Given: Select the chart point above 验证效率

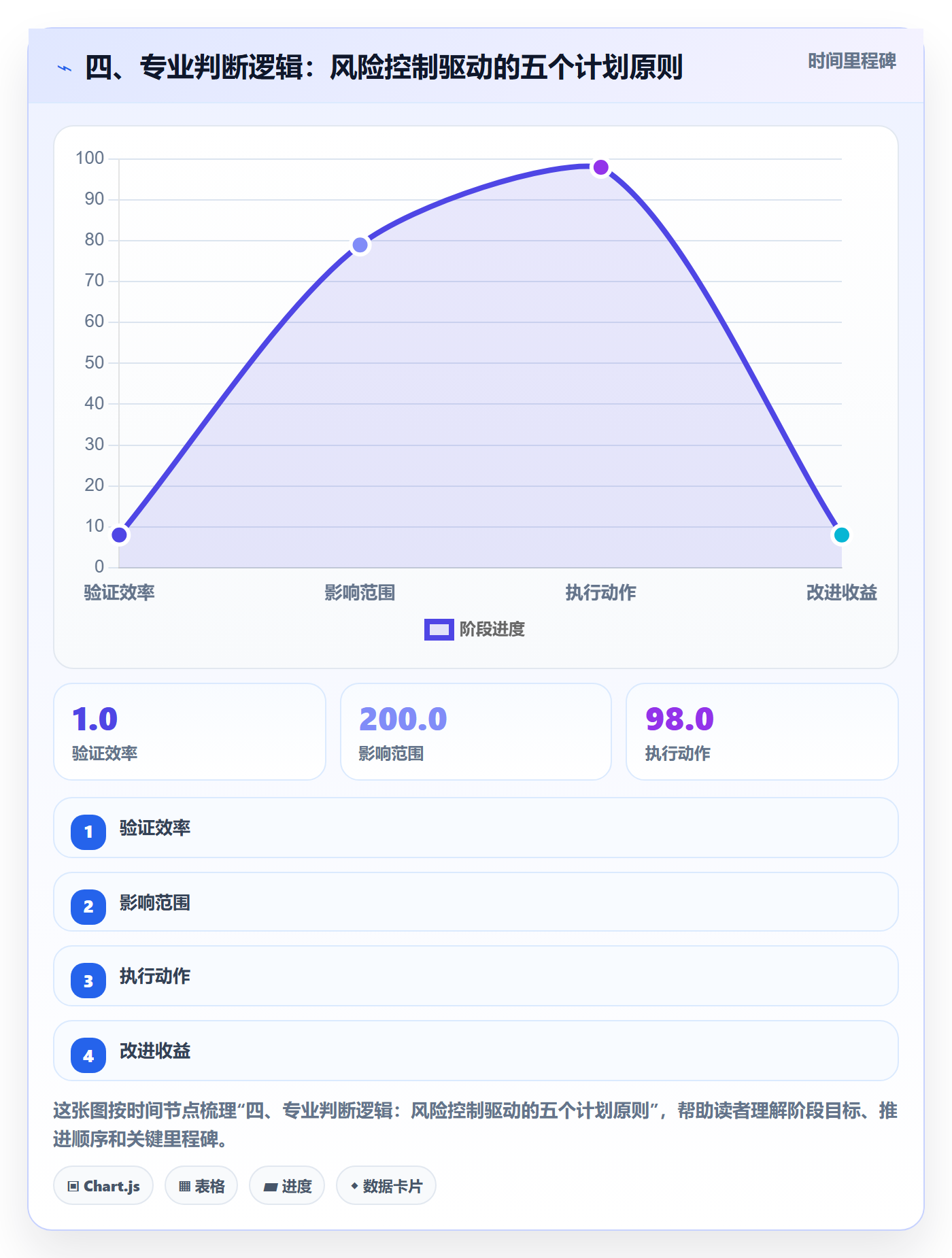Looking at the screenshot, I should click(x=120, y=535).
